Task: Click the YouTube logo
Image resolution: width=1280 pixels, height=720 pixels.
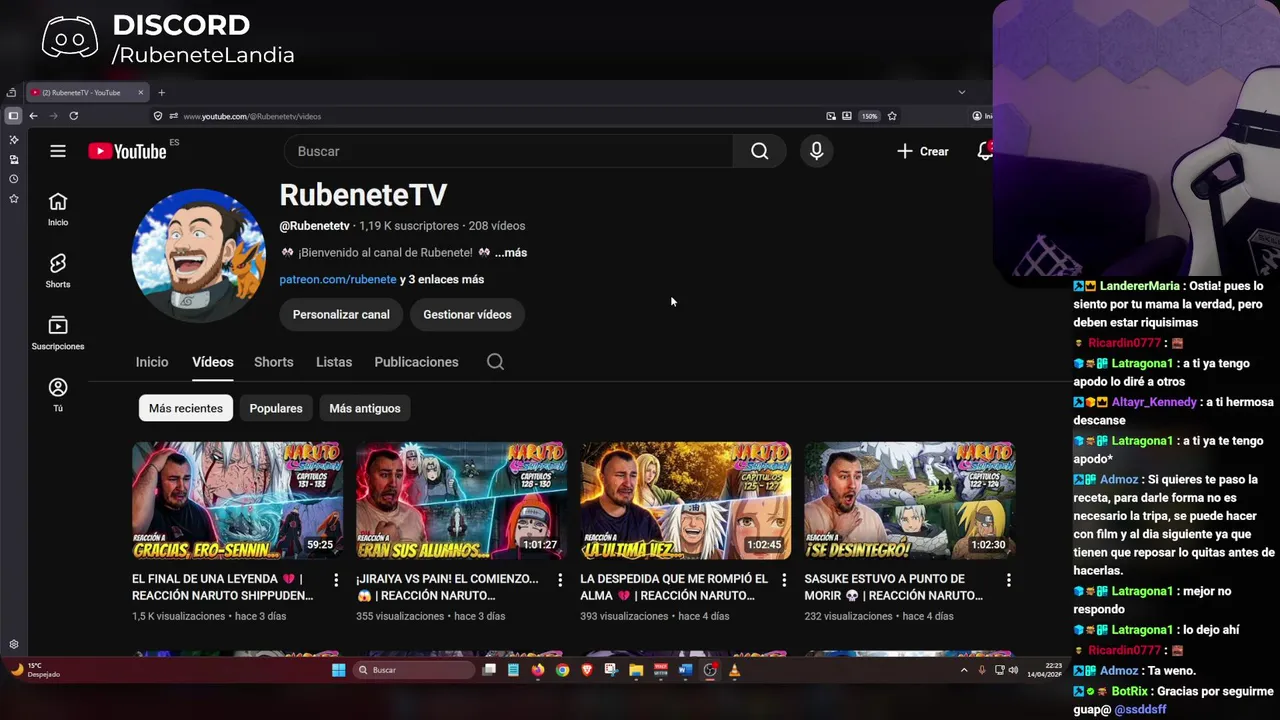Action: pyautogui.click(x=127, y=151)
